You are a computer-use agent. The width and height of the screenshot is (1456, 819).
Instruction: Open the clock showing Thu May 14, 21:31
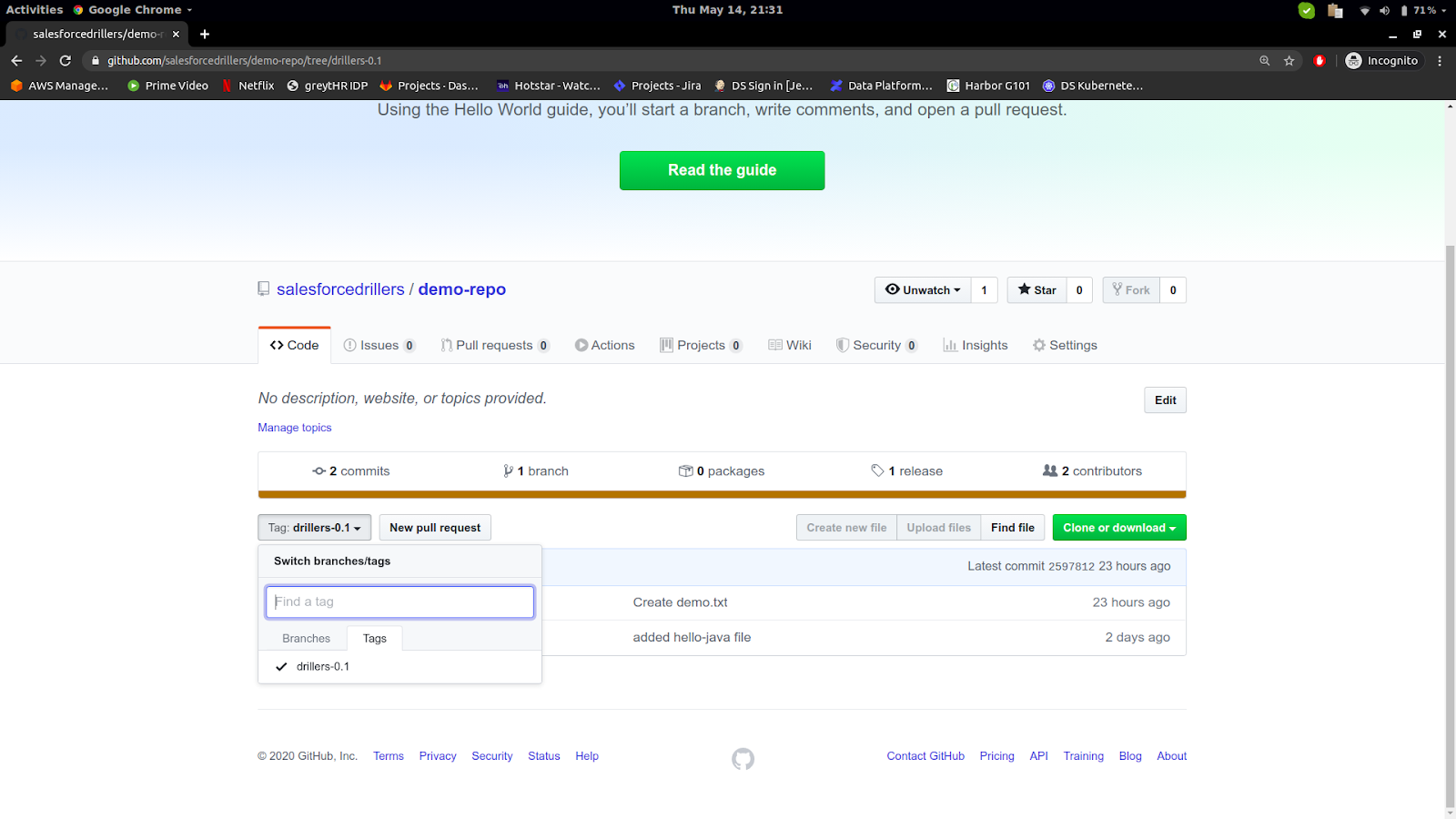(727, 10)
